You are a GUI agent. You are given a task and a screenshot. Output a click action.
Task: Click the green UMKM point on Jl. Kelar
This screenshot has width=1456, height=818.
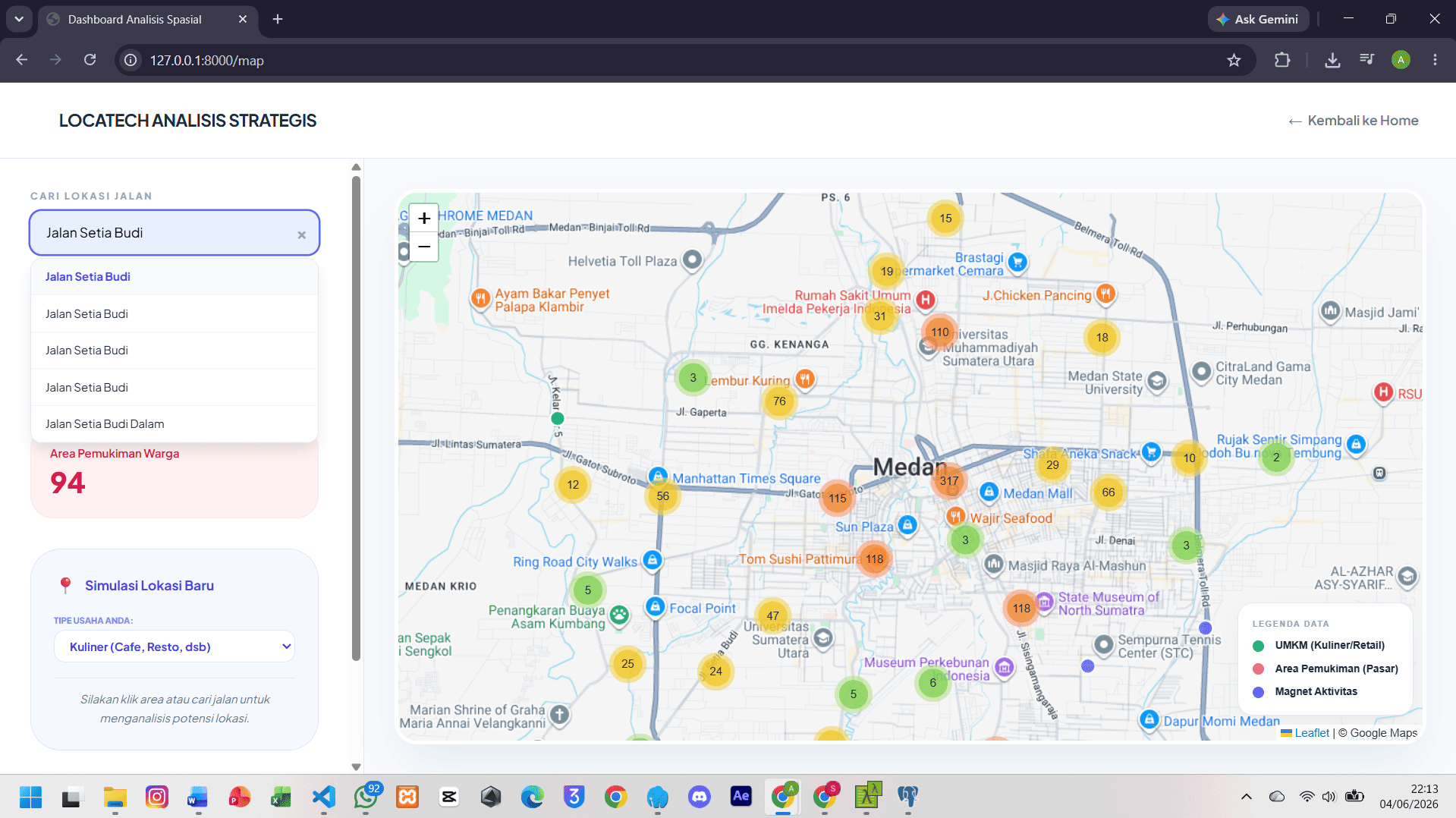point(558,418)
